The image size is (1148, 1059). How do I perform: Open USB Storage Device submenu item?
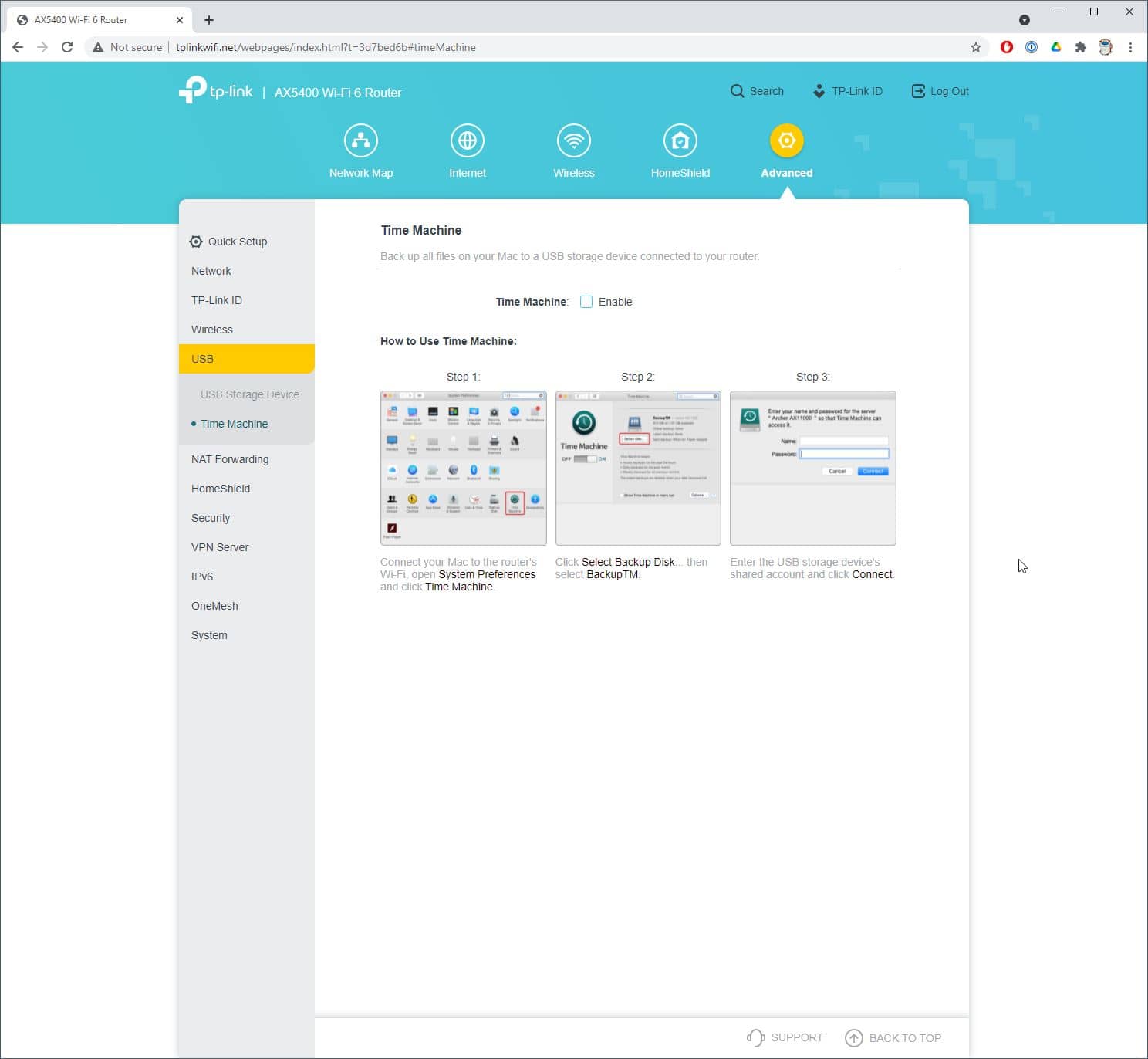point(249,394)
